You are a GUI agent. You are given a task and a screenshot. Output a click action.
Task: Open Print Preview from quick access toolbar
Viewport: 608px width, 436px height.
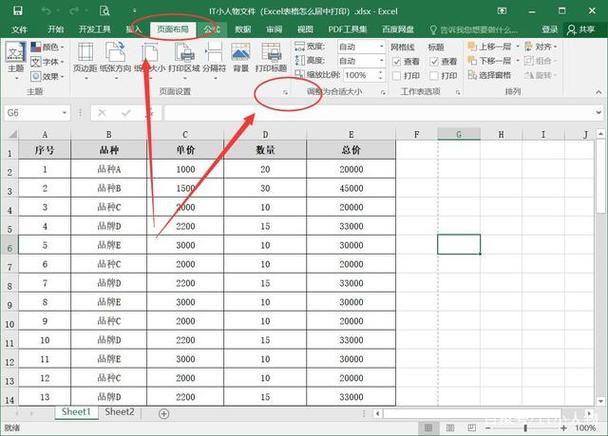[104, 10]
